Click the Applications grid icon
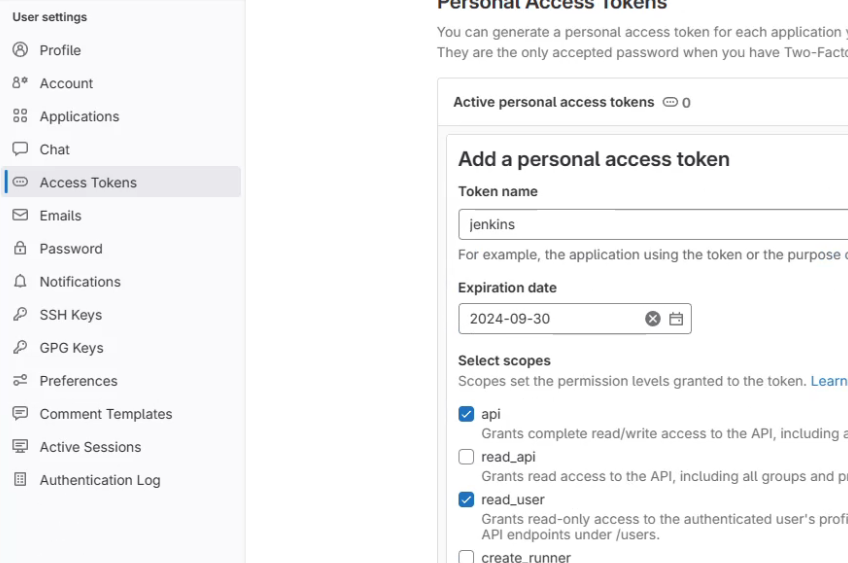 (x=20, y=116)
